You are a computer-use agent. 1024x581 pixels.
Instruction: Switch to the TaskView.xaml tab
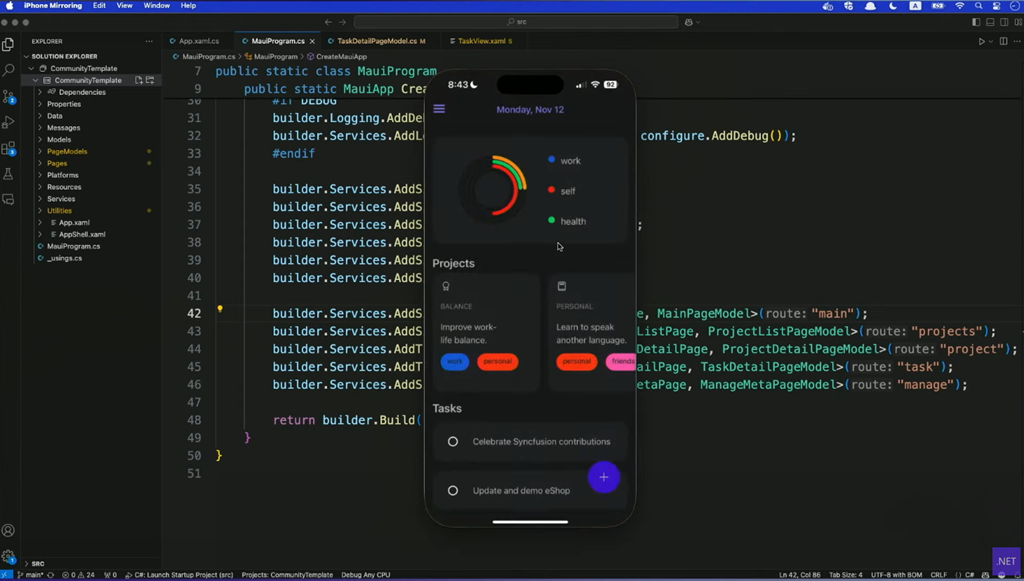pyautogui.click(x=481, y=41)
